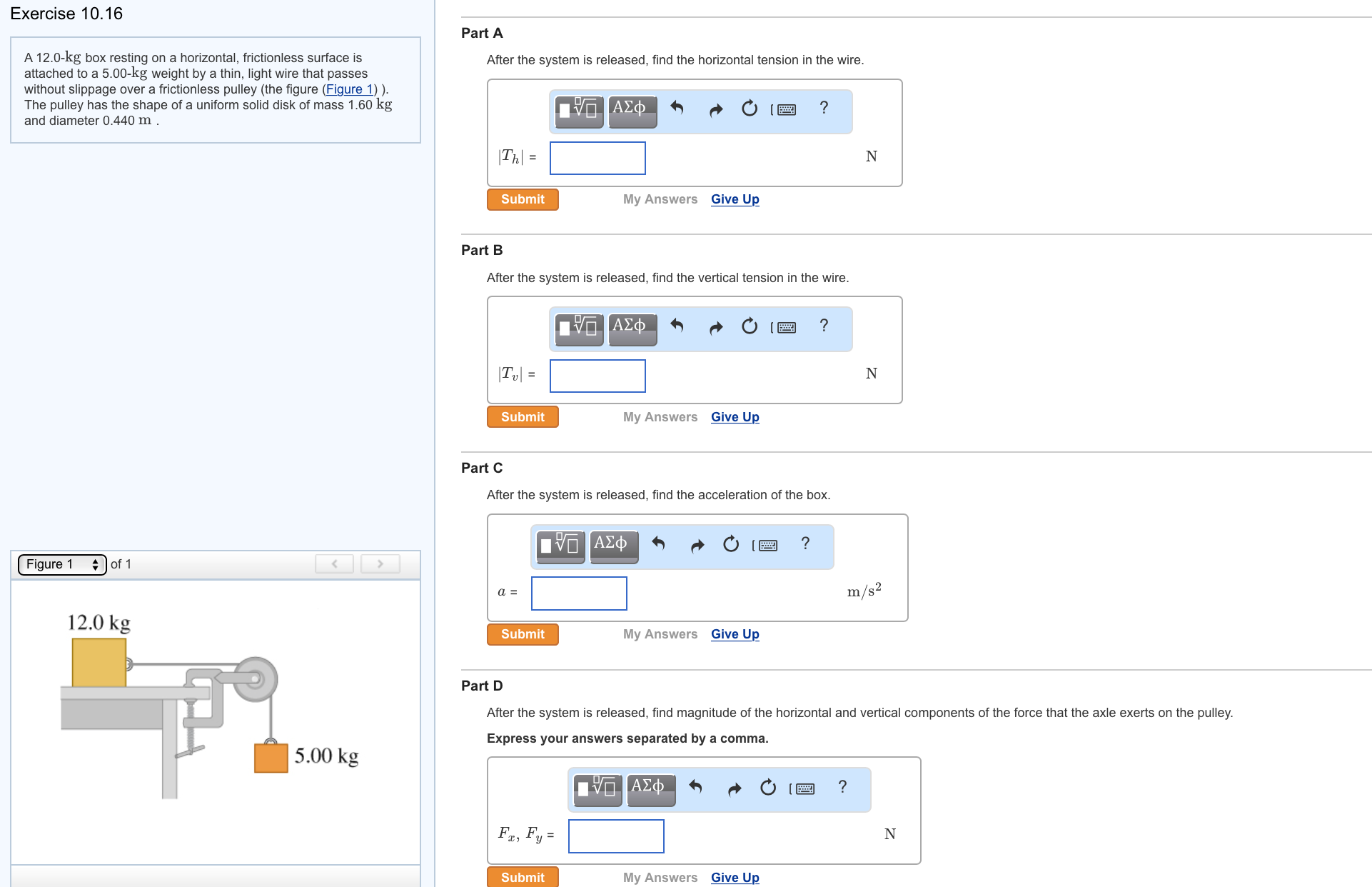Show keyboard shortcuts in Part A

[x=784, y=109]
